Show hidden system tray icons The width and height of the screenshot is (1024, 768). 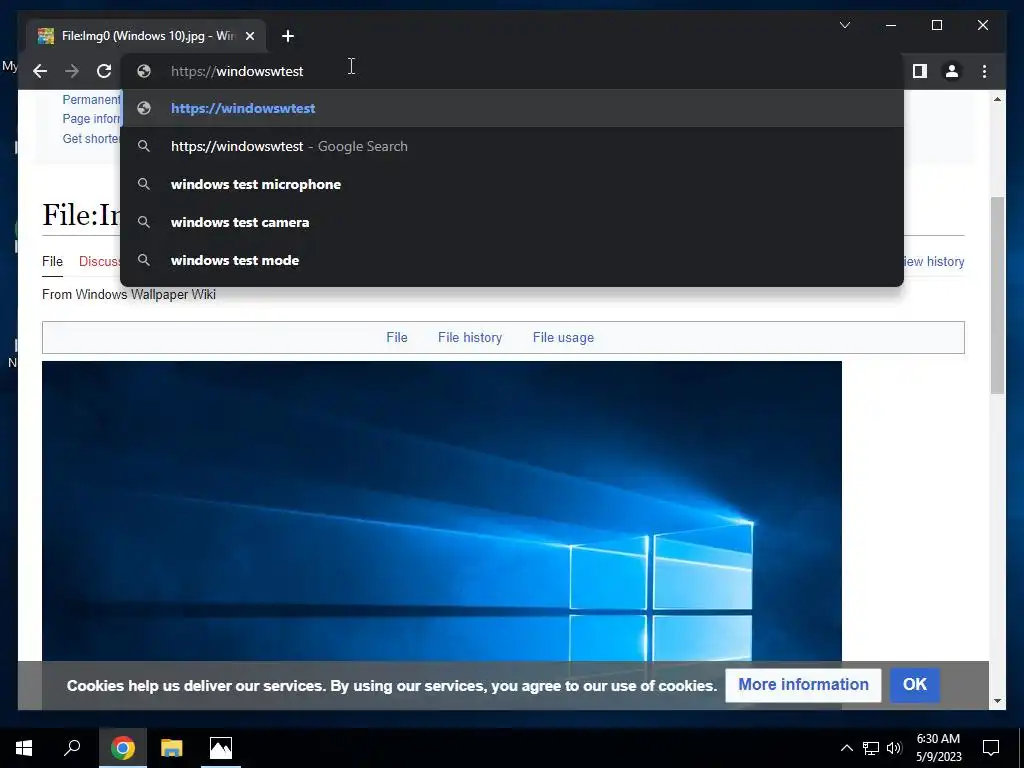click(x=846, y=748)
